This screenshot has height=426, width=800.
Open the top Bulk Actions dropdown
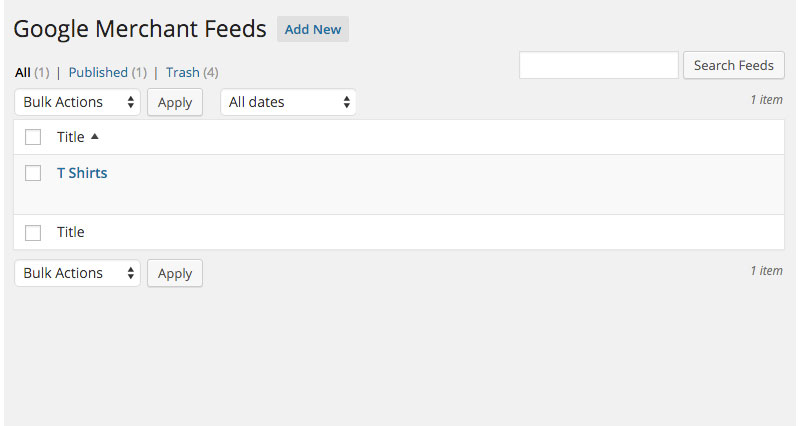[x=78, y=102]
